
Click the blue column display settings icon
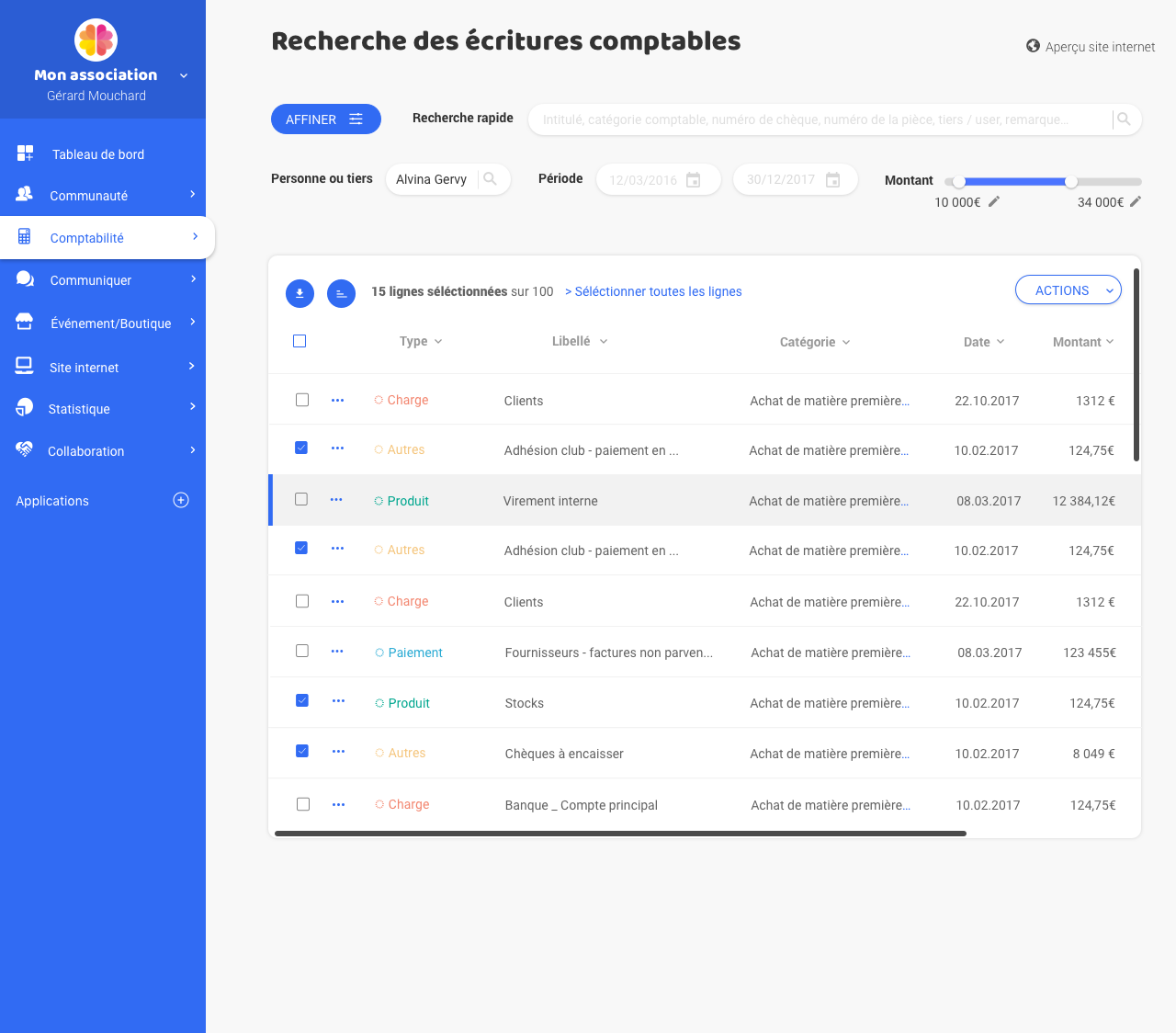click(341, 293)
